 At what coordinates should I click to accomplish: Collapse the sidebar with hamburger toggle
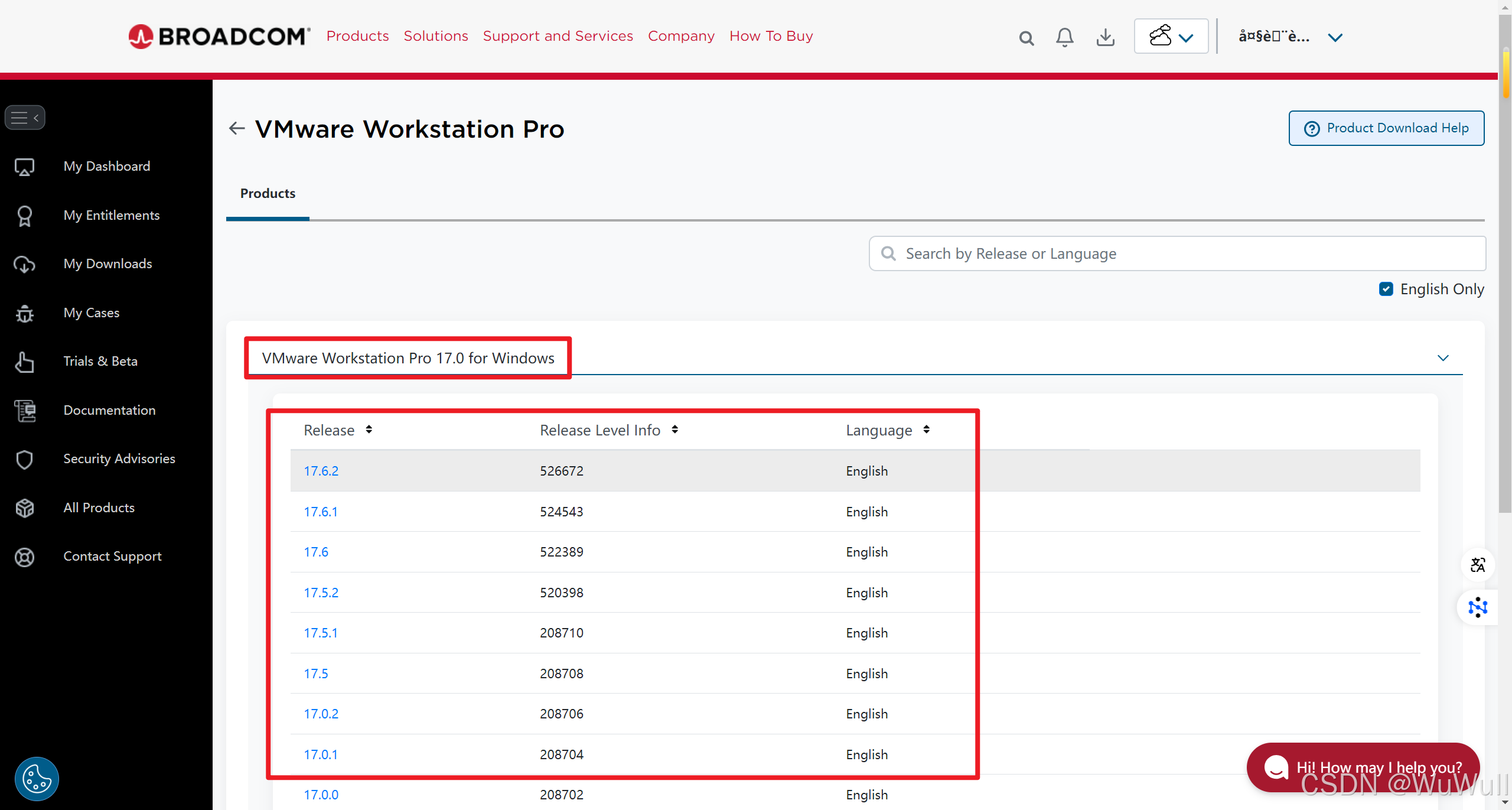(25, 118)
